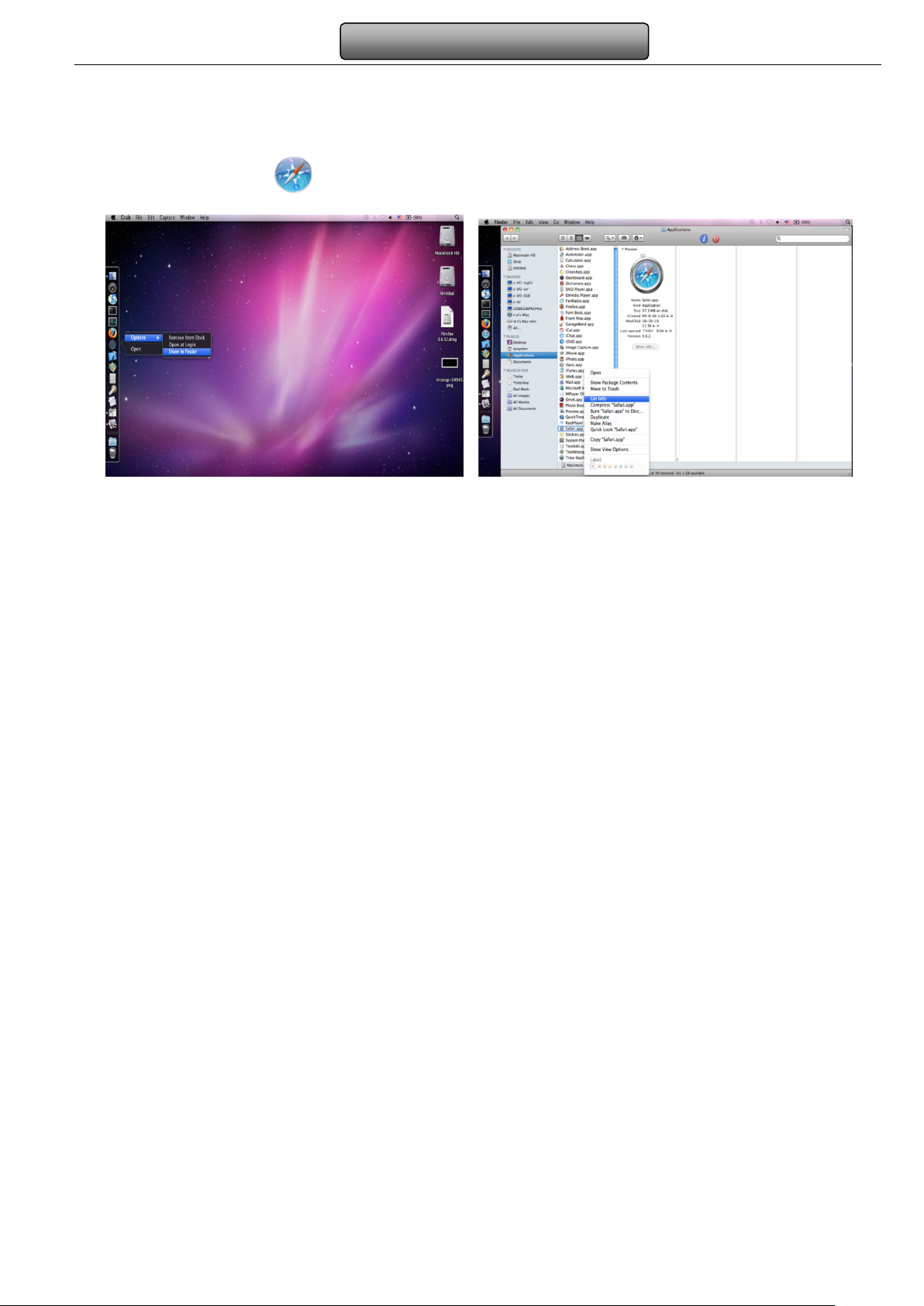Collapse the Preview disclosure triangle
Image resolution: width=924 pixels, height=1306 pixels.
click(x=622, y=249)
